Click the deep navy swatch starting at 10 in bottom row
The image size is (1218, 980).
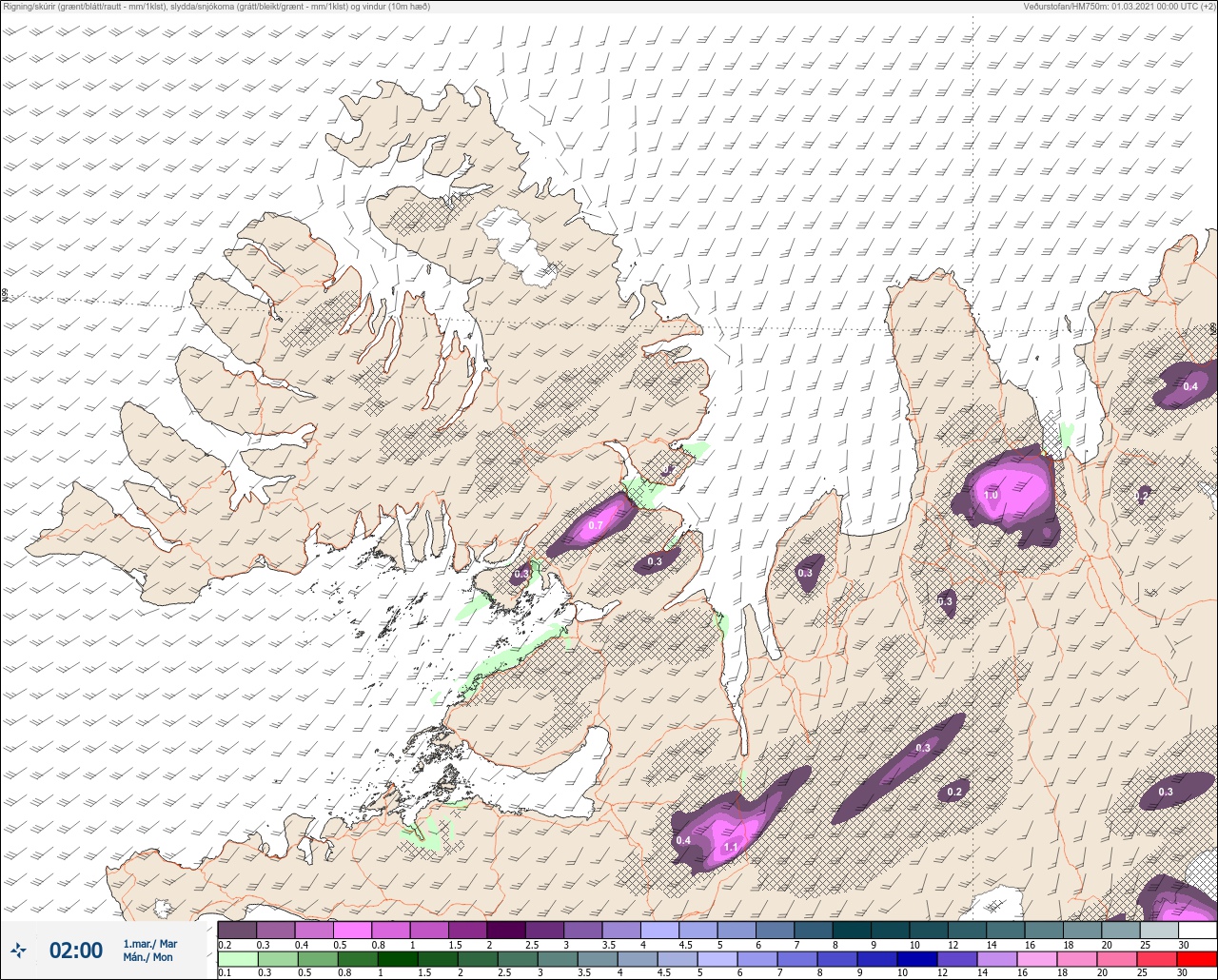tap(917, 959)
